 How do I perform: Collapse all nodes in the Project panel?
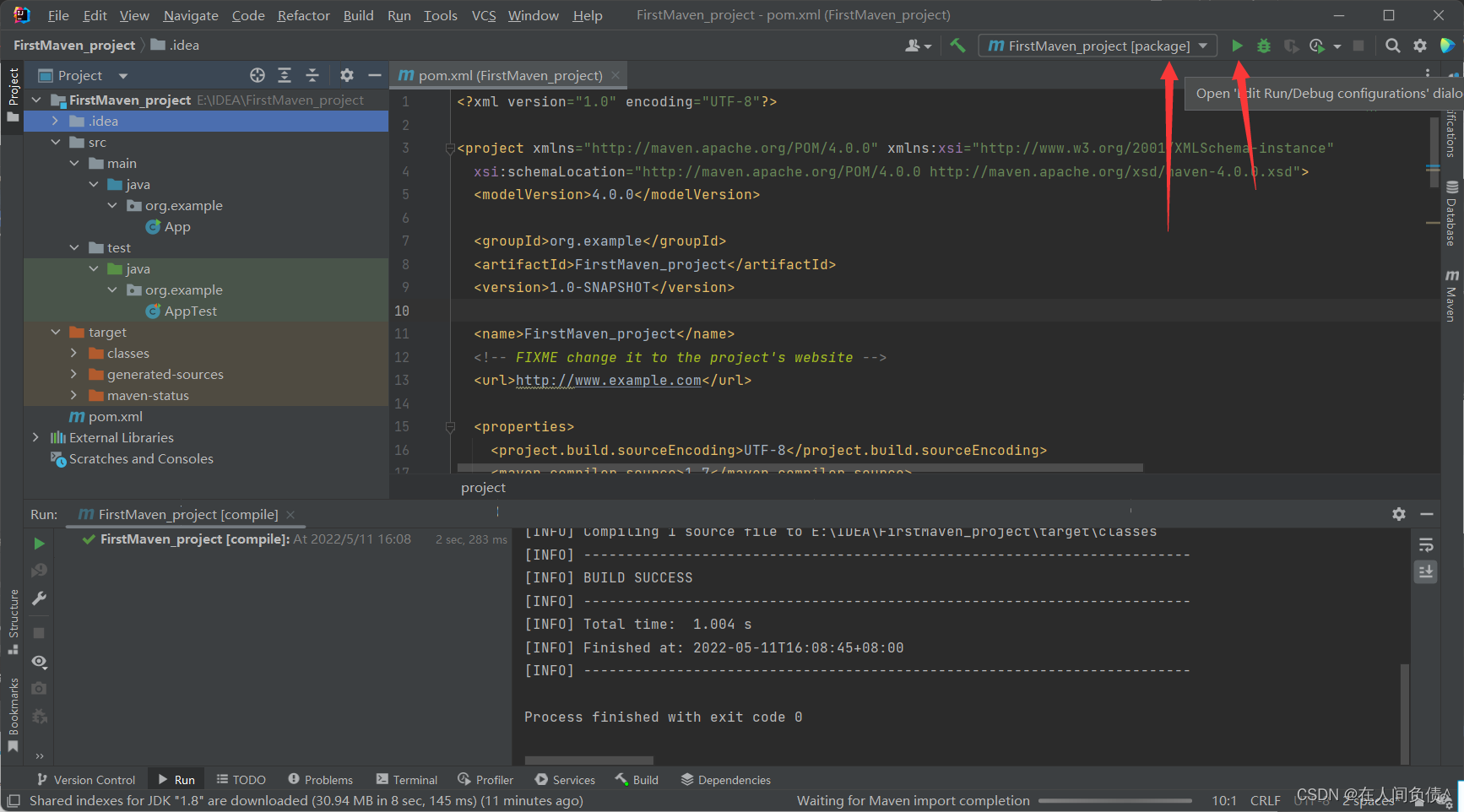point(312,75)
